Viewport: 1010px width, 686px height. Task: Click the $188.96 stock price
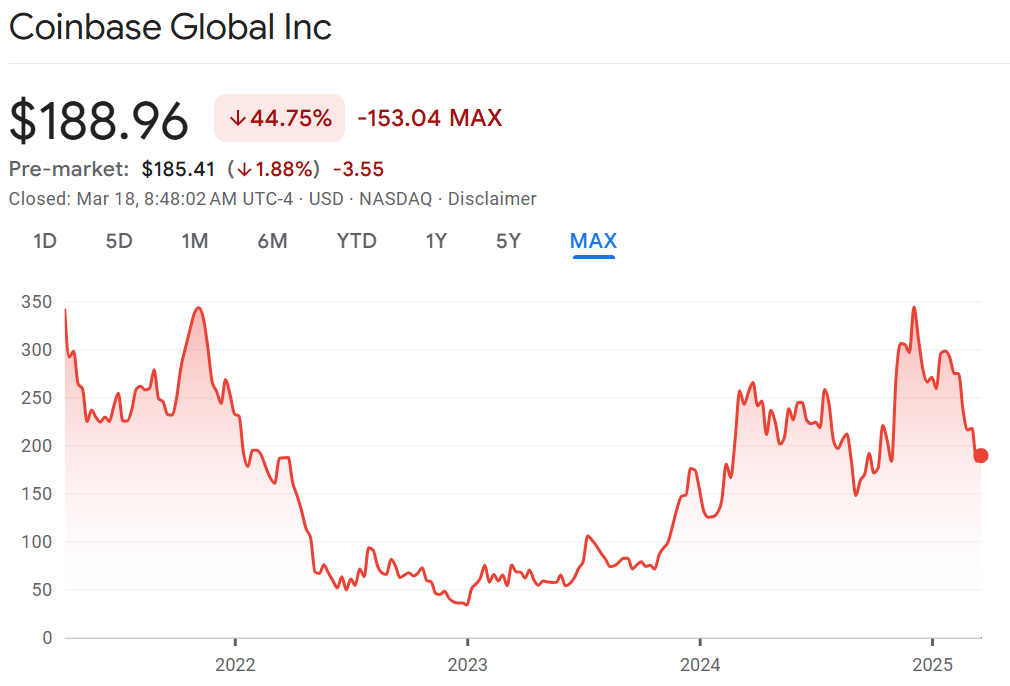(x=99, y=121)
